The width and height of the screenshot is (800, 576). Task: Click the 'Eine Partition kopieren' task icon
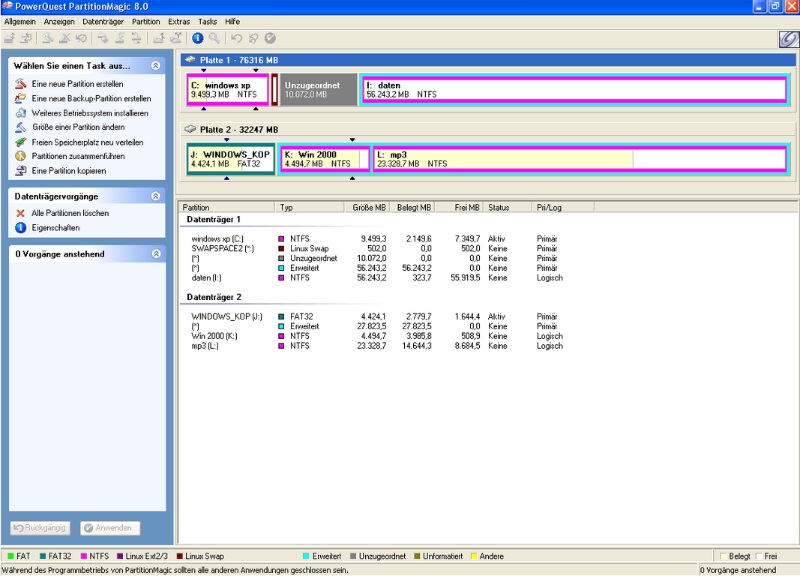point(21,171)
